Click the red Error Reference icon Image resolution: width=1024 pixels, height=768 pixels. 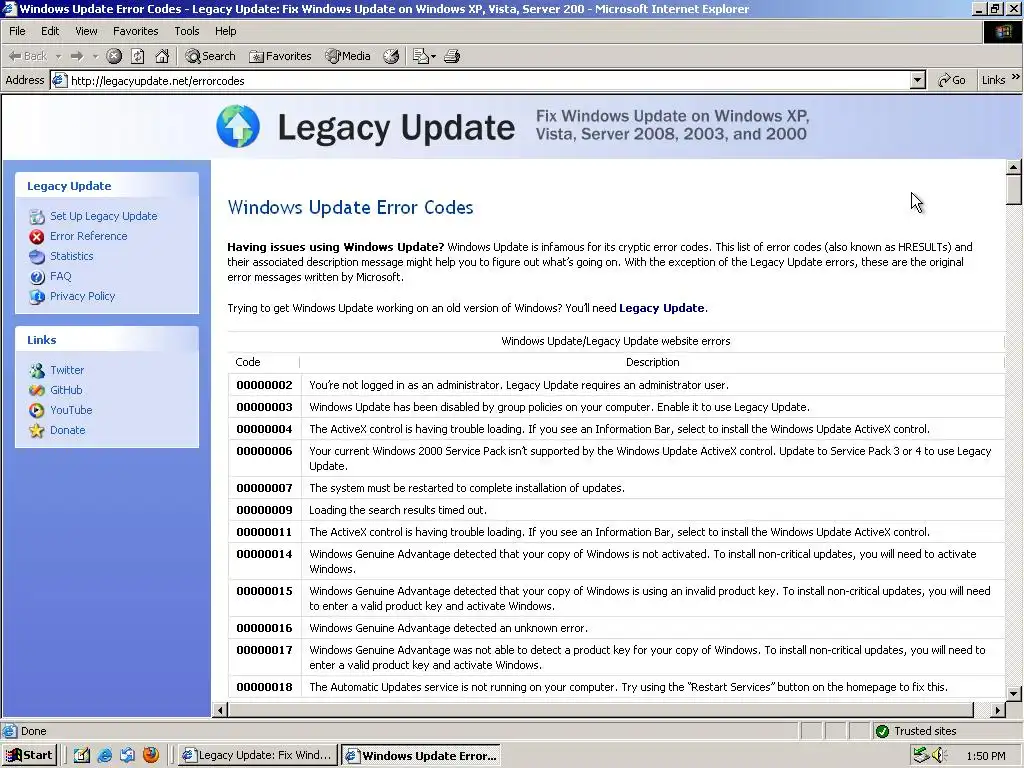coord(37,236)
